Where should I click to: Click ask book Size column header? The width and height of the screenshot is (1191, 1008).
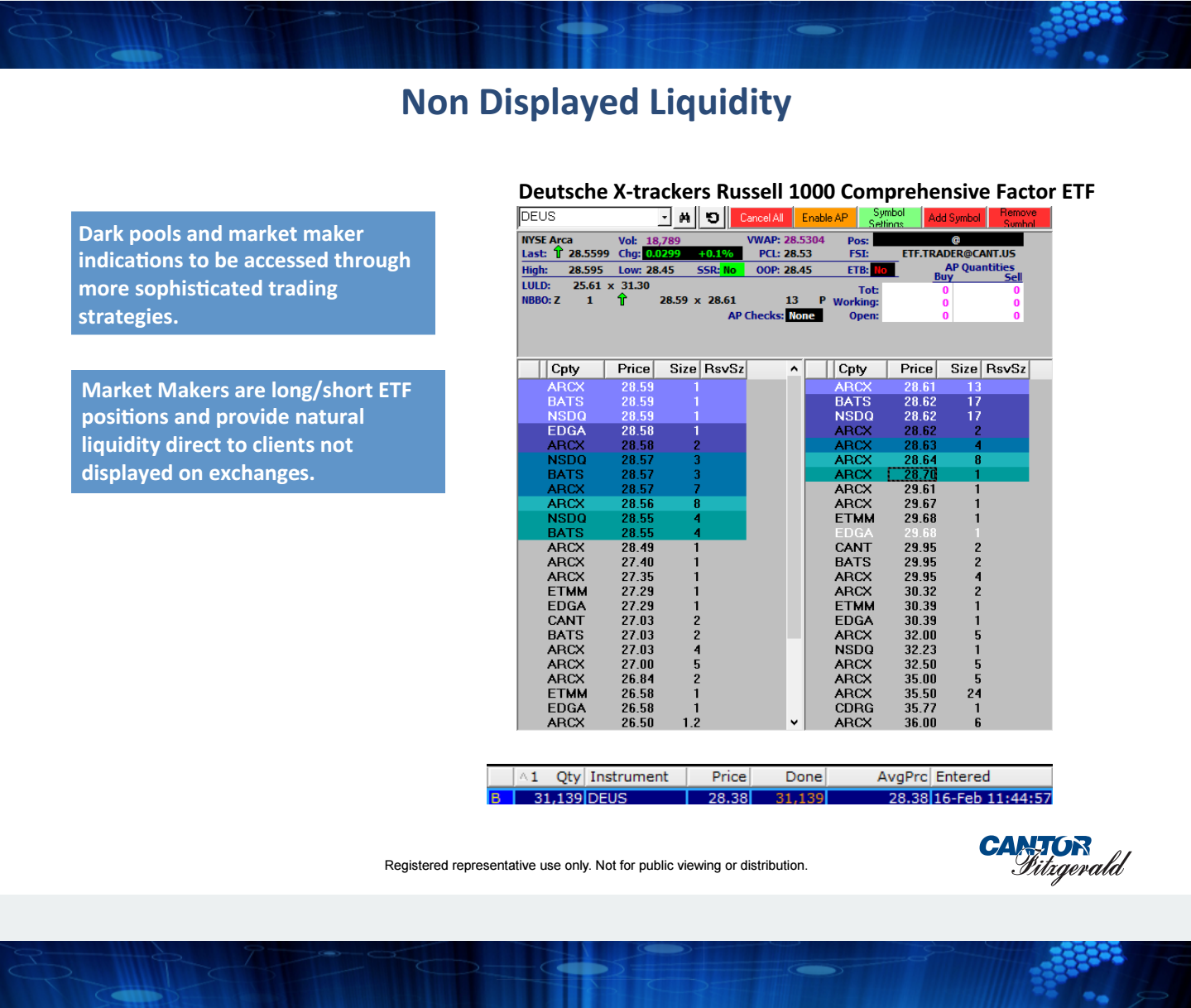[959, 369]
